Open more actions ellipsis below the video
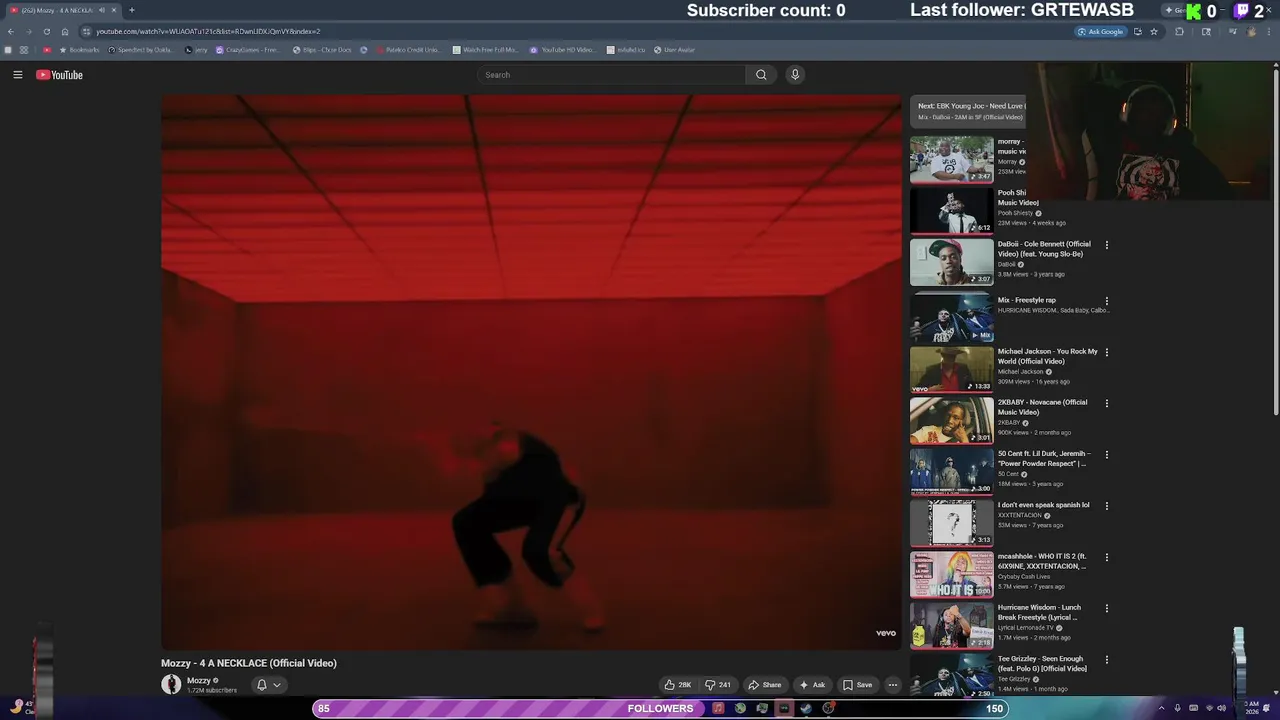This screenshot has height=720, width=1280. pyautogui.click(x=893, y=685)
